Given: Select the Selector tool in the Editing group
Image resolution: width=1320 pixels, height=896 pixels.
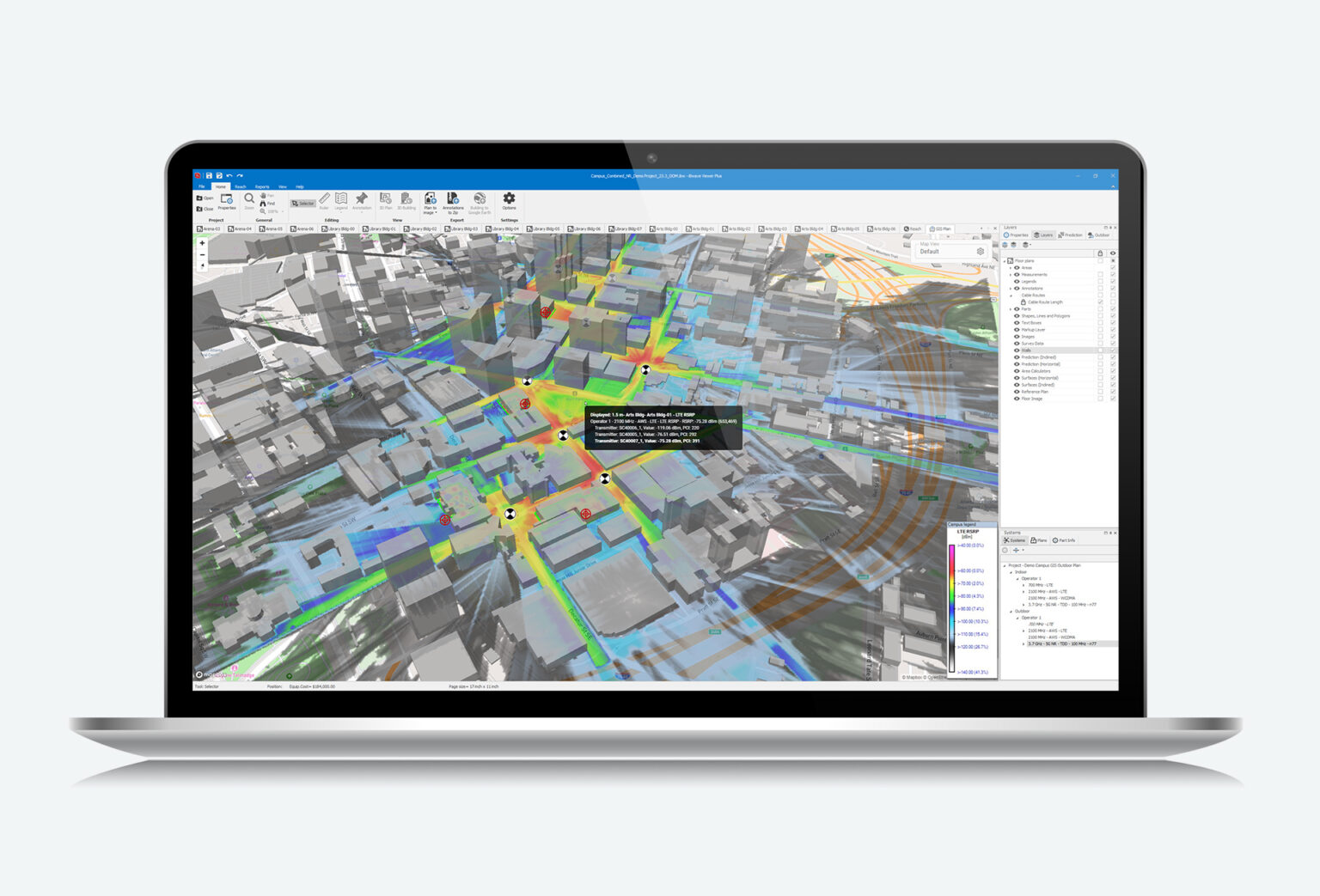Looking at the screenshot, I should click(304, 204).
